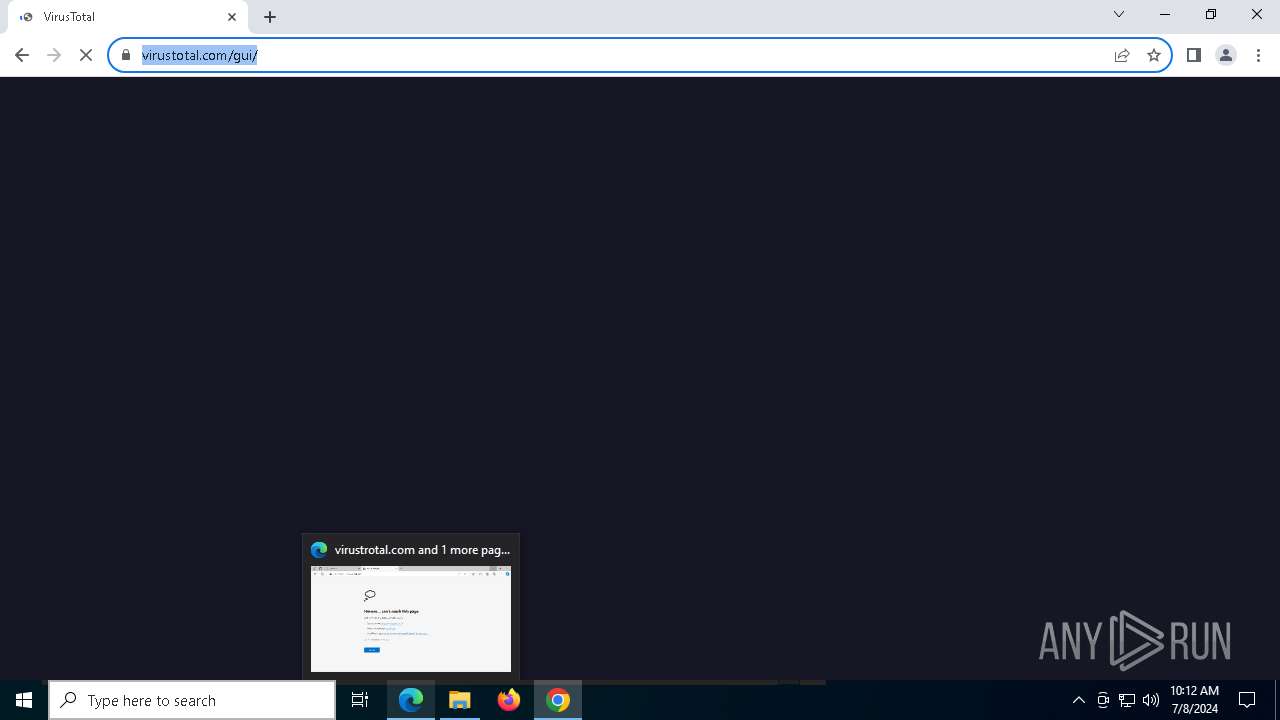Select the VirusTotal tab
This screenshot has height=720, width=1280.
128,17
